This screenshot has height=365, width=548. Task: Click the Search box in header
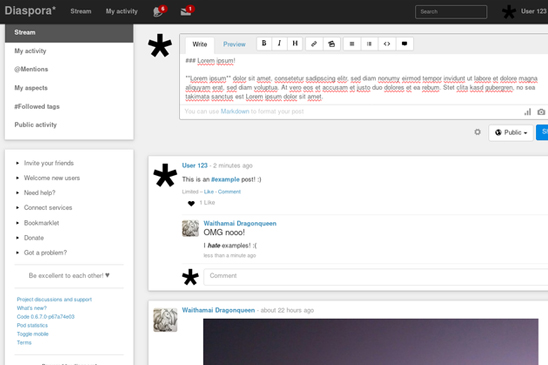[x=451, y=12]
